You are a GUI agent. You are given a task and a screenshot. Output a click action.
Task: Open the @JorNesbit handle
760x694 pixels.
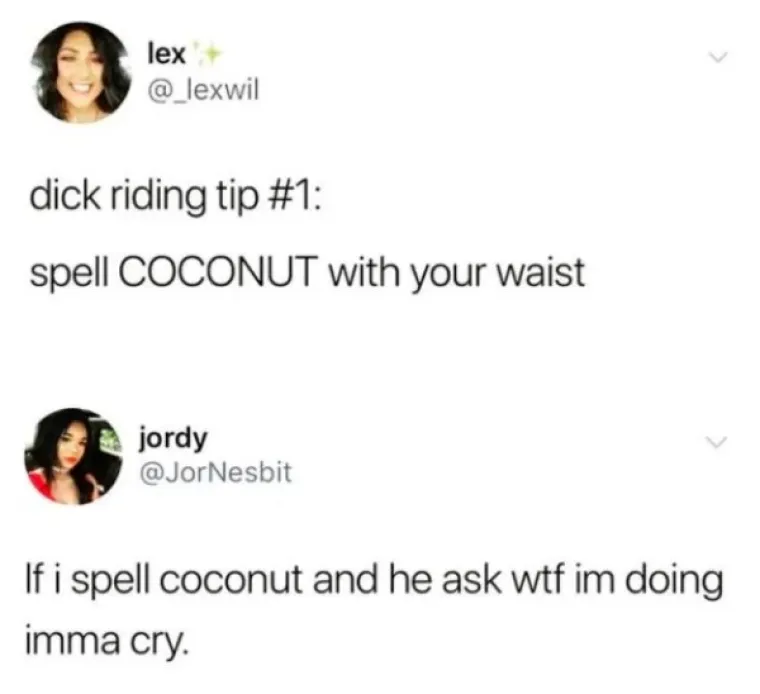pos(216,473)
